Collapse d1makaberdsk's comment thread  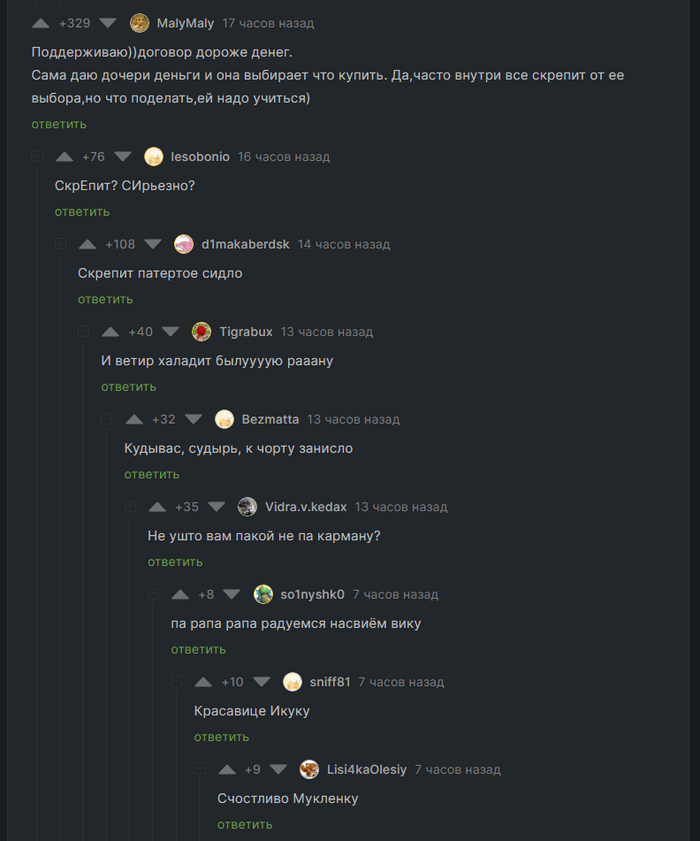pyautogui.click(x=60, y=244)
